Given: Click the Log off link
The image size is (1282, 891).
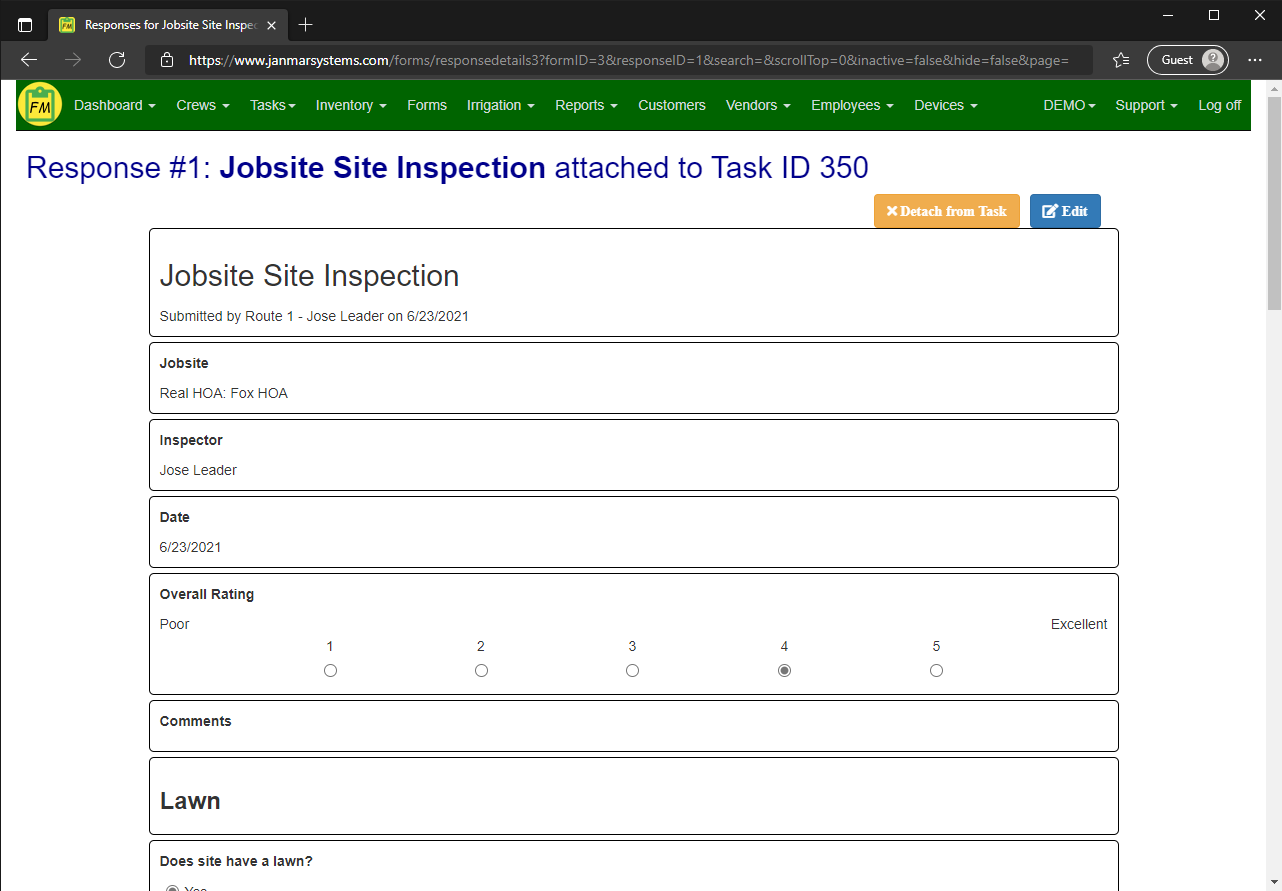Looking at the screenshot, I should [1220, 105].
